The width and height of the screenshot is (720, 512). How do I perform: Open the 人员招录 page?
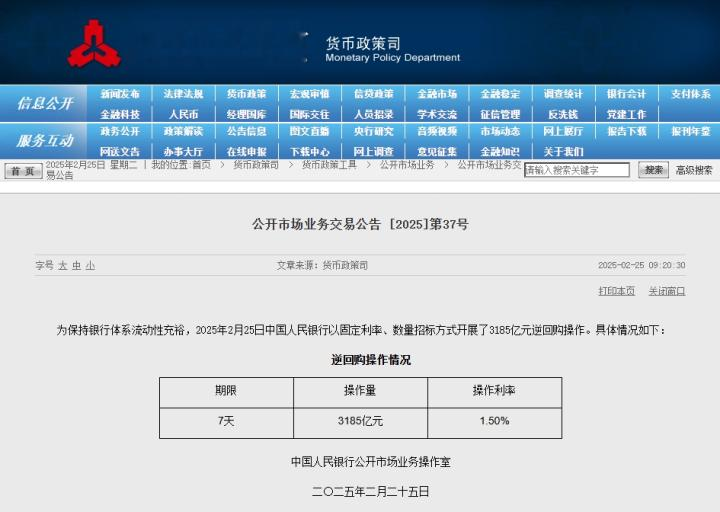(373, 114)
